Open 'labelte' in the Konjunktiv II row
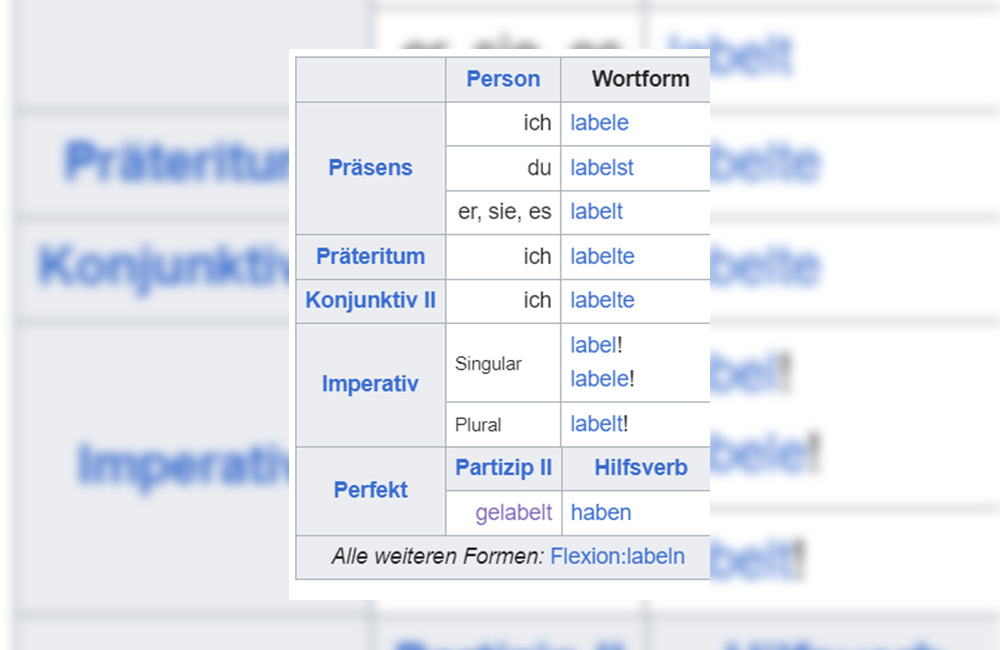 click(x=602, y=300)
